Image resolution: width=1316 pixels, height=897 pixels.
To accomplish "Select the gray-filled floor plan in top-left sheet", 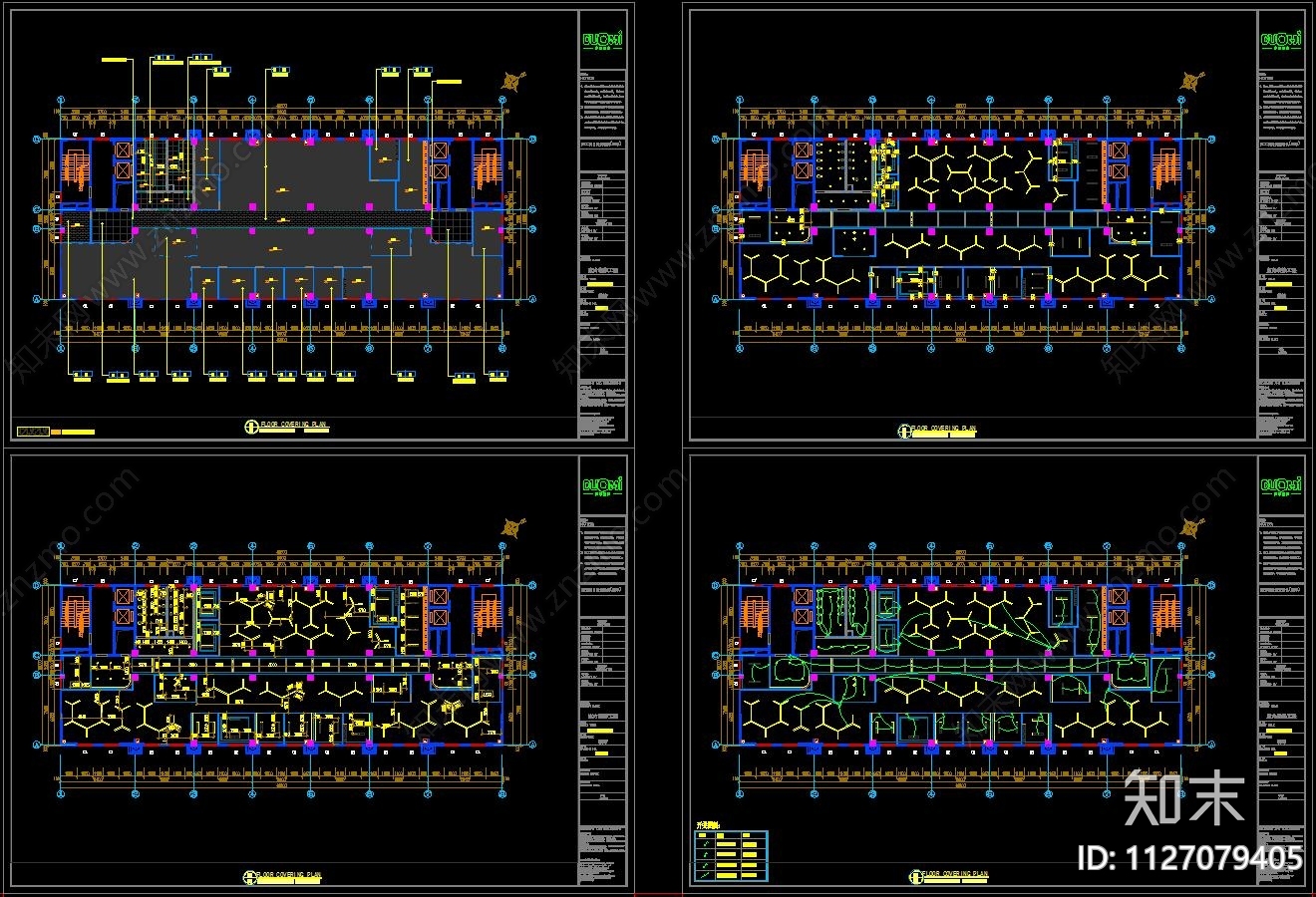I will [x=281, y=218].
